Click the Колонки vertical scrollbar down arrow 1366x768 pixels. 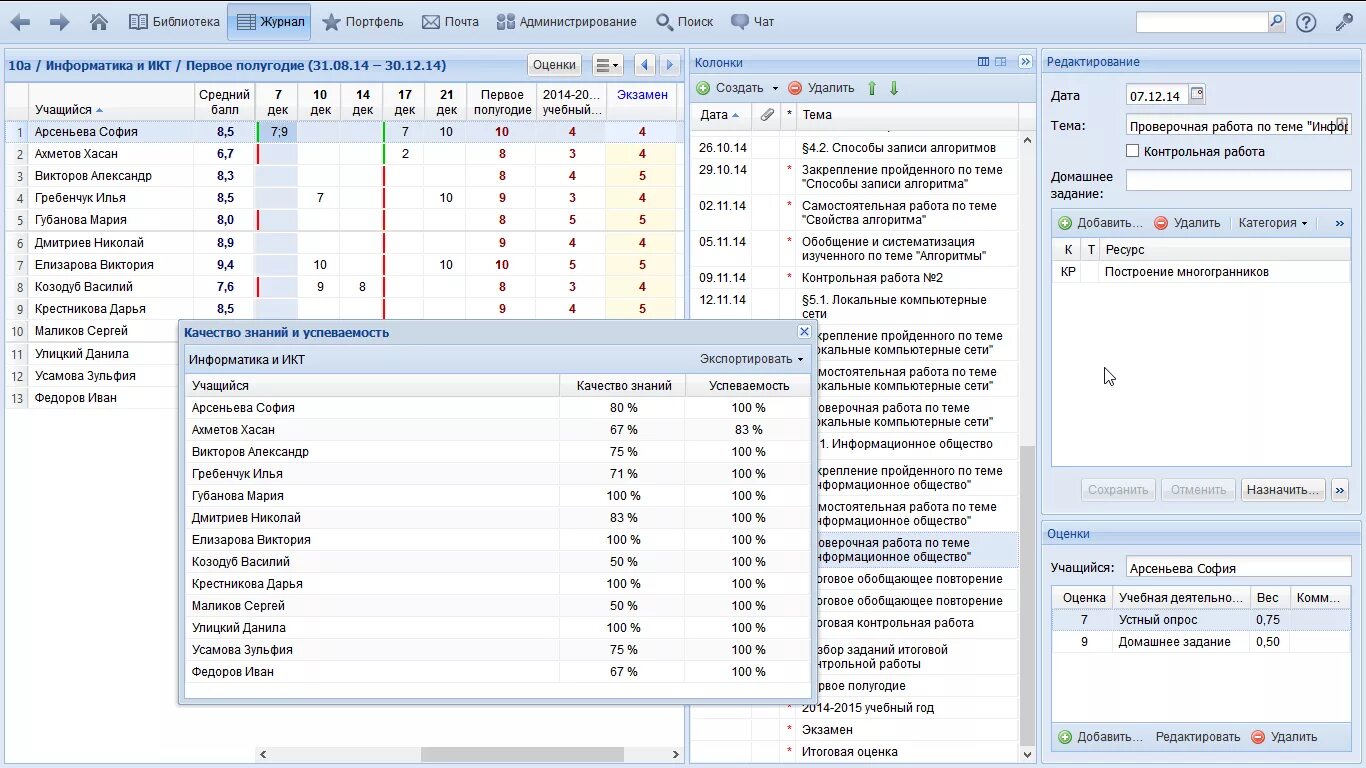tap(1027, 755)
